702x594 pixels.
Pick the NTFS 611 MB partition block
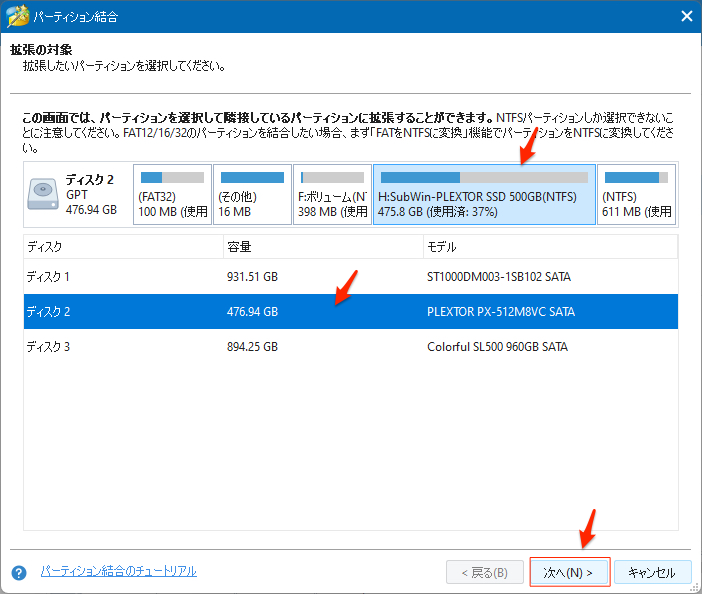[x=636, y=195]
